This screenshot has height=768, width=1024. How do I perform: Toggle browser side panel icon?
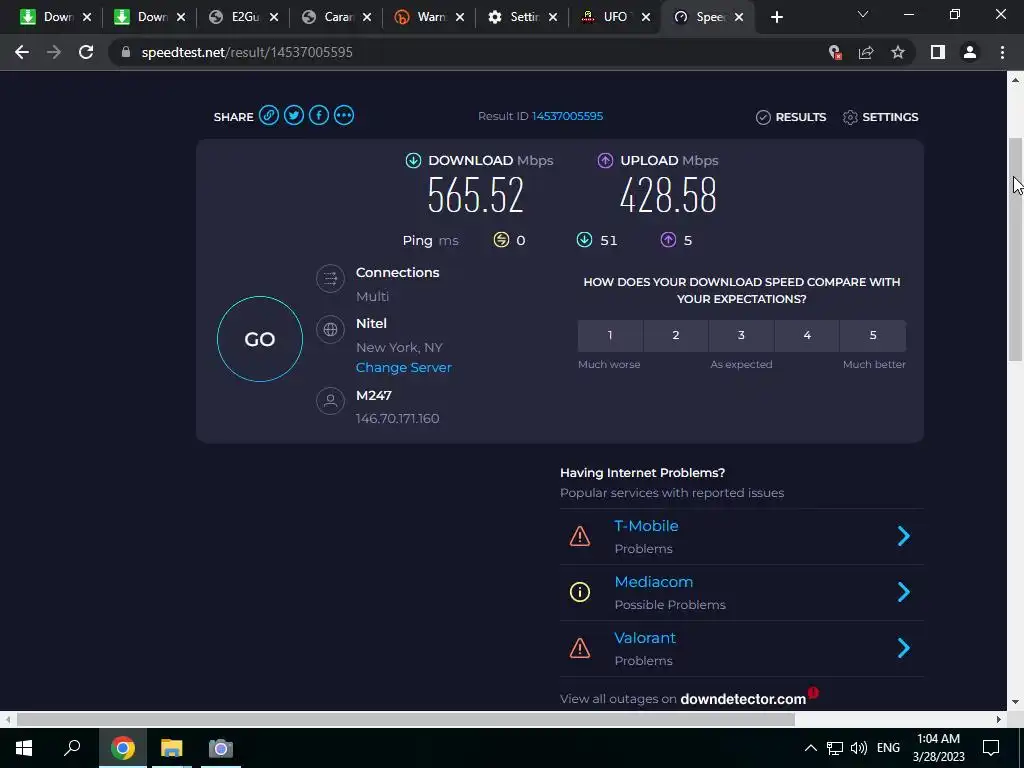click(x=938, y=52)
